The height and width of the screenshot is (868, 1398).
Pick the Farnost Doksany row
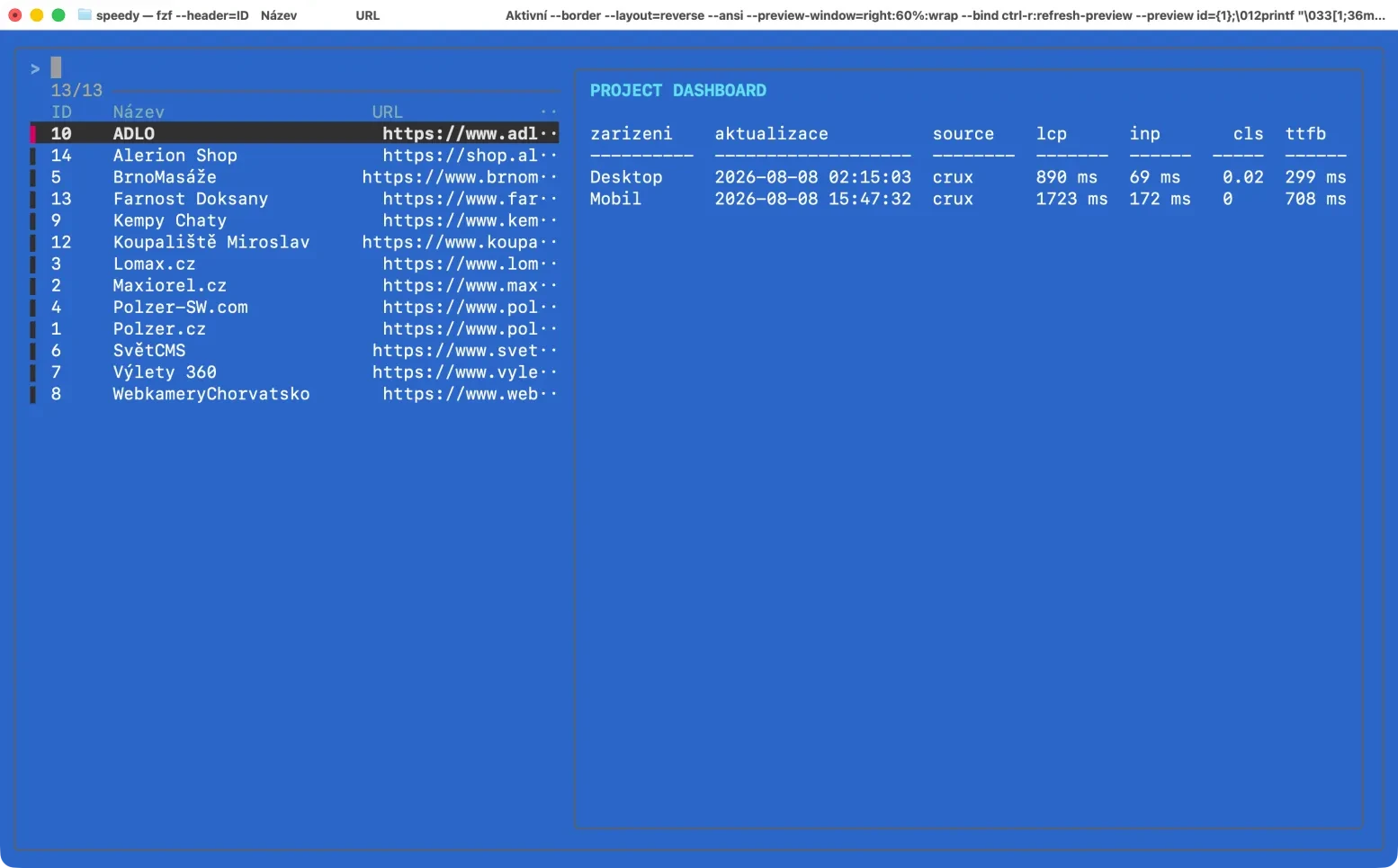pyautogui.click(x=294, y=199)
